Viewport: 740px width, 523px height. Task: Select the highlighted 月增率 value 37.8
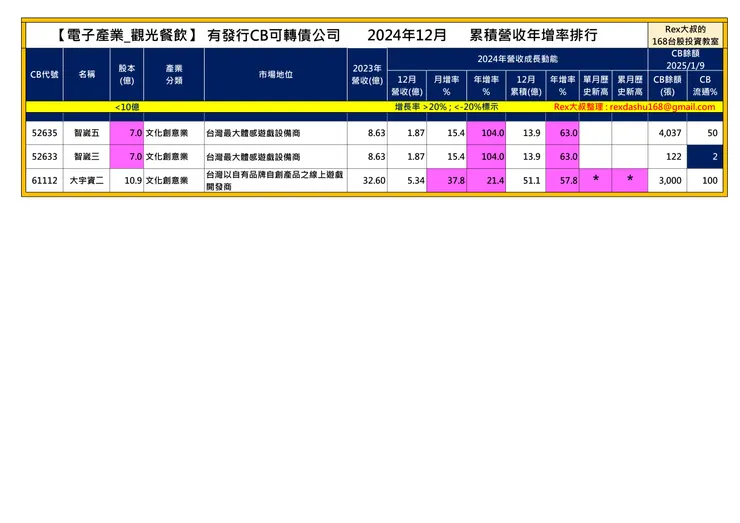[x=446, y=180]
